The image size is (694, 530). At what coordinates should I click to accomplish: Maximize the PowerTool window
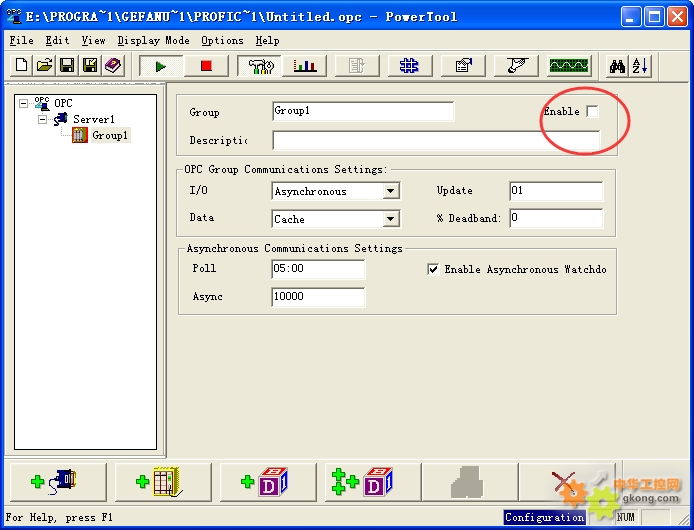pyautogui.click(x=654, y=17)
